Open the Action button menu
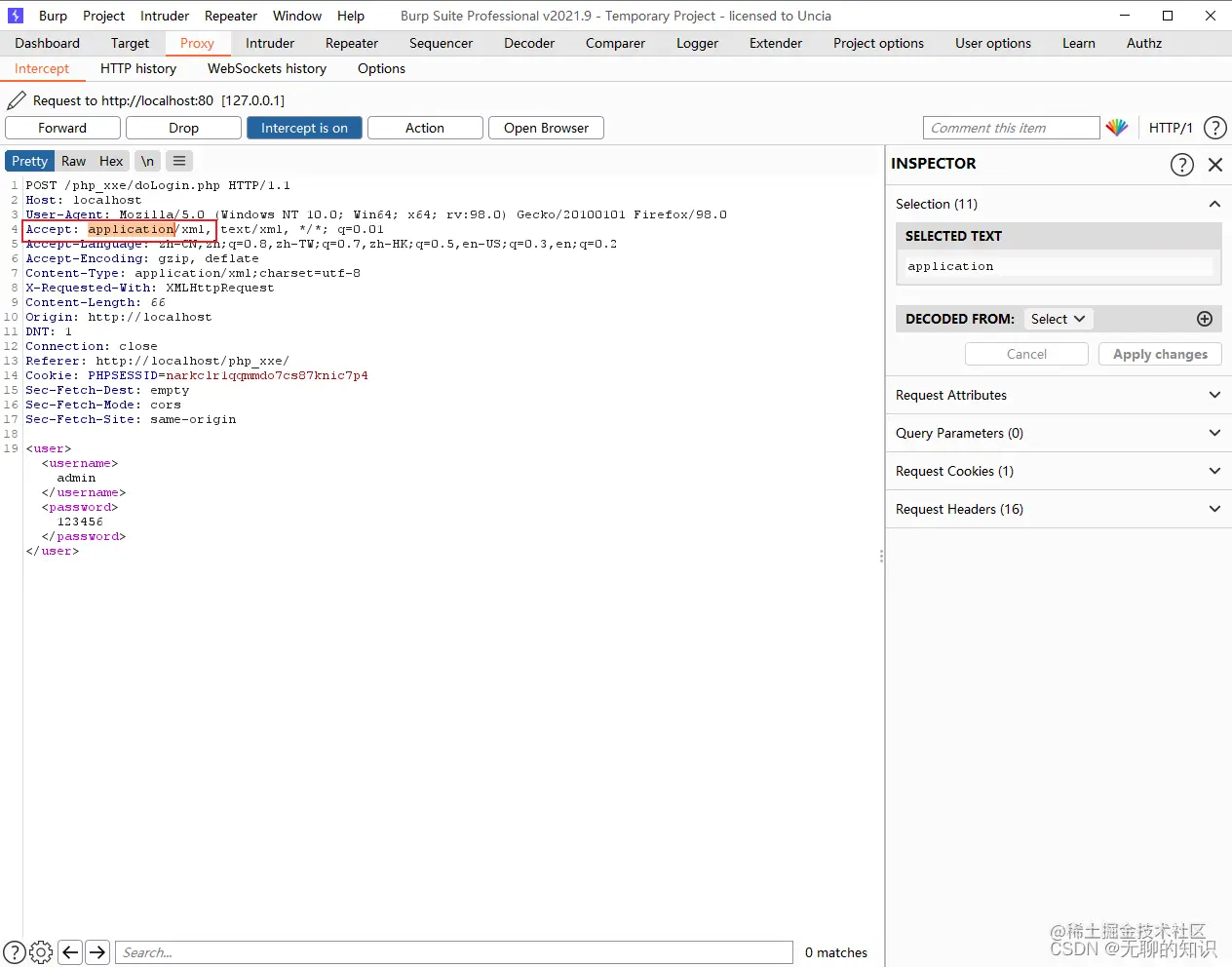The image size is (1232, 967). click(425, 128)
